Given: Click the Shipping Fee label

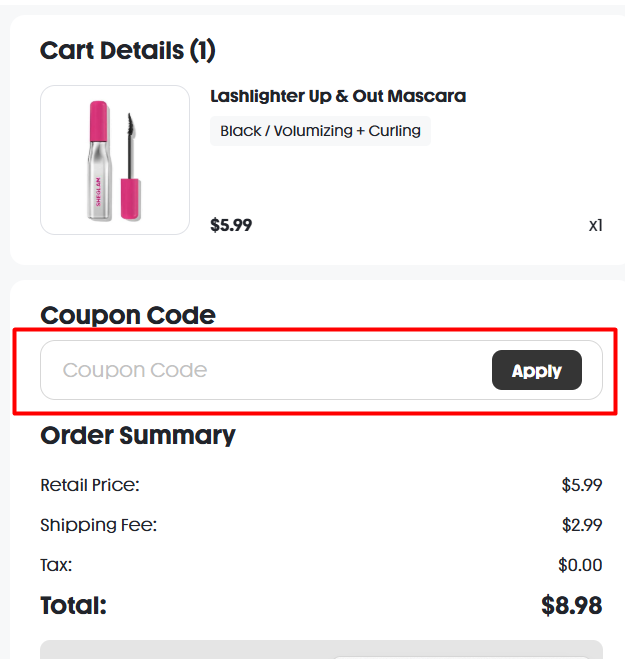Looking at the screenshot, I should (x=99, y=525).
